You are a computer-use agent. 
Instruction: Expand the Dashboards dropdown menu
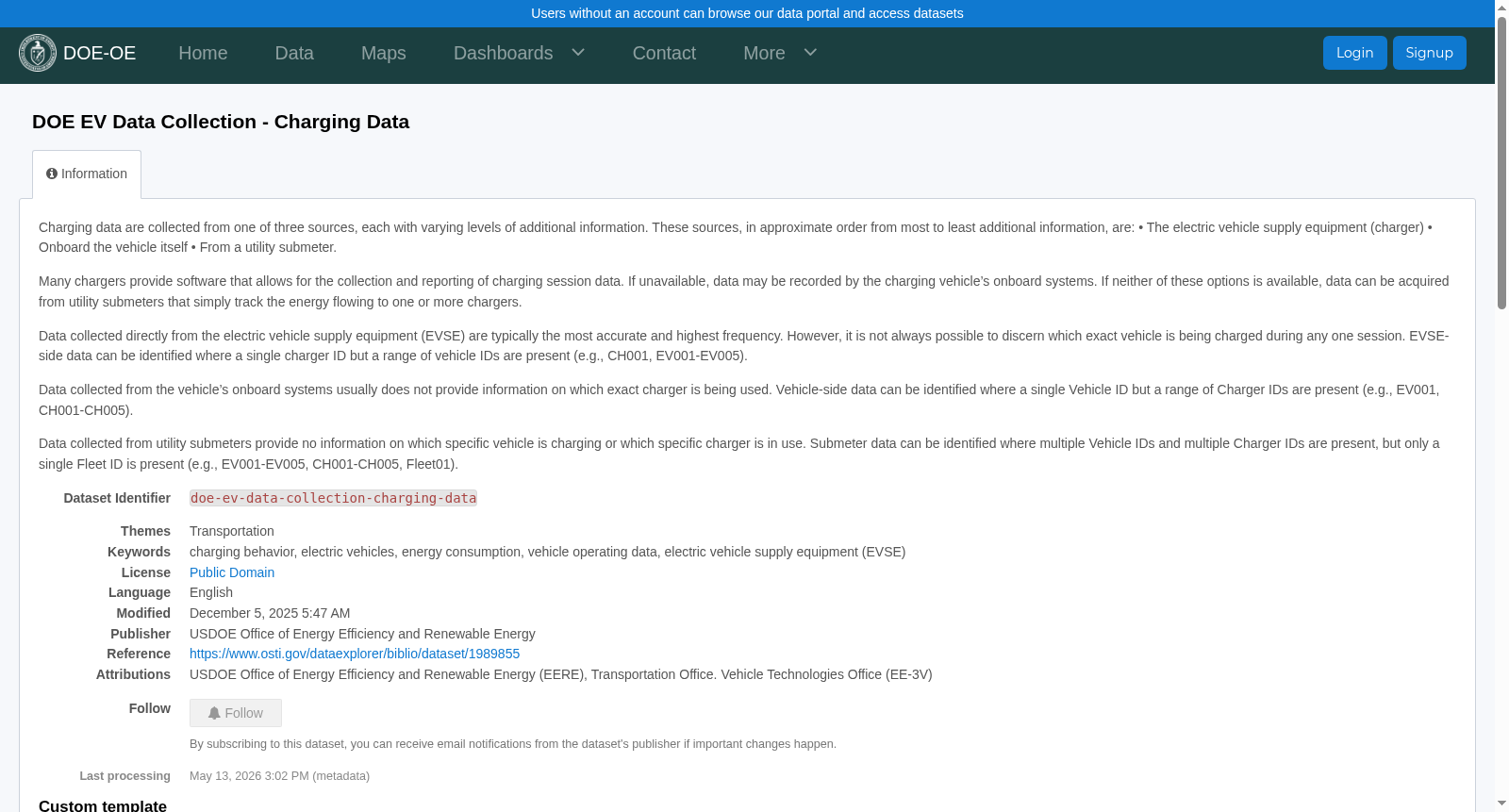coord(520,53)
